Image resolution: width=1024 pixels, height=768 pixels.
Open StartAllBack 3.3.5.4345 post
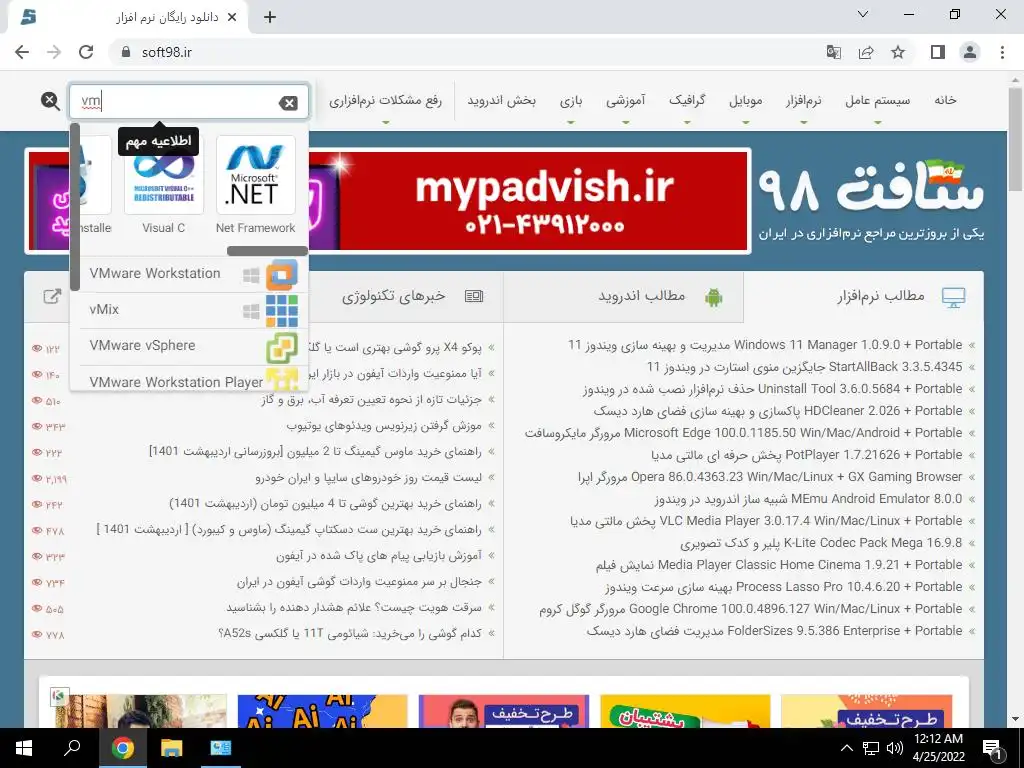tap(805, 367)
